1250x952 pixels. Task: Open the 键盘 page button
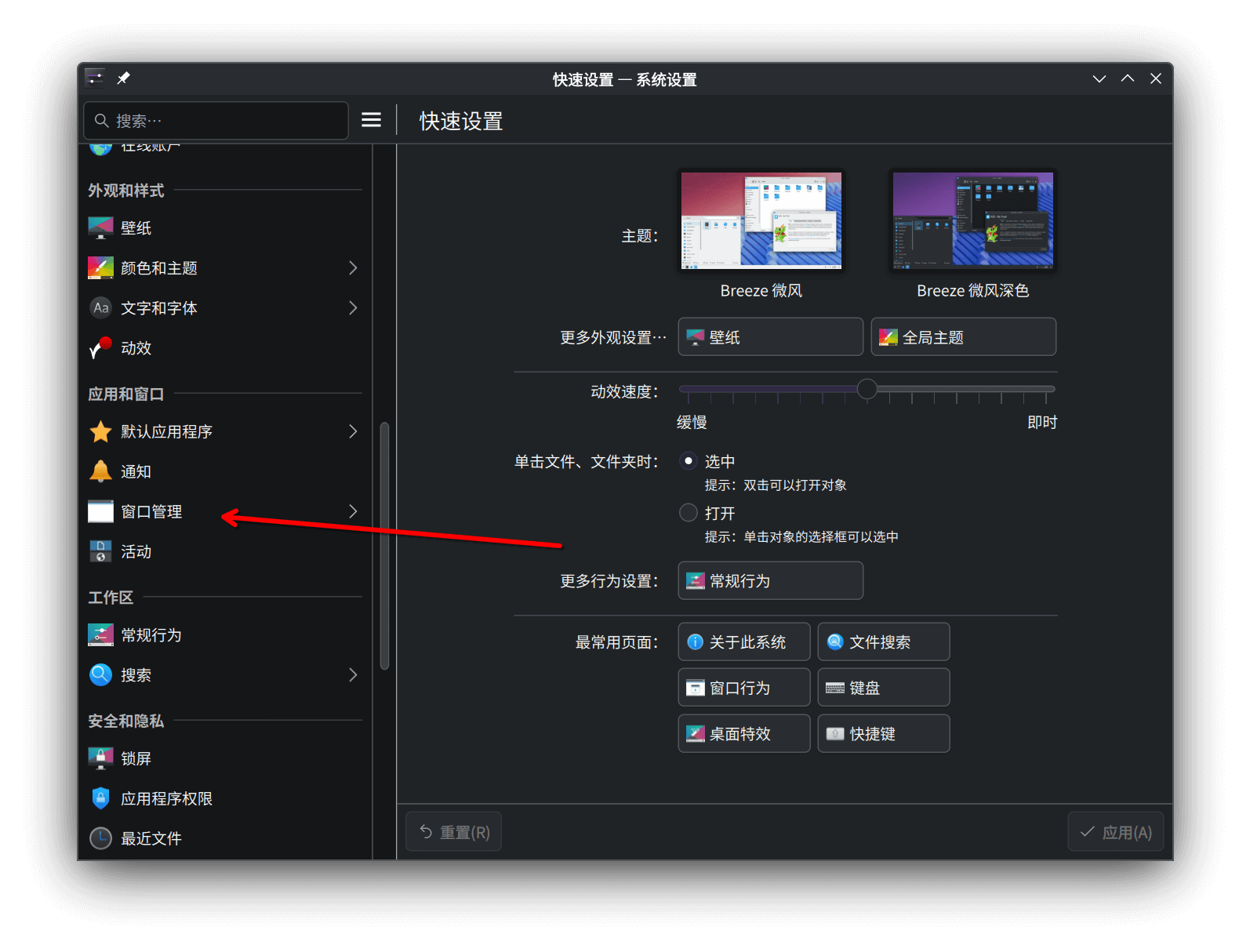click(883, 688)
